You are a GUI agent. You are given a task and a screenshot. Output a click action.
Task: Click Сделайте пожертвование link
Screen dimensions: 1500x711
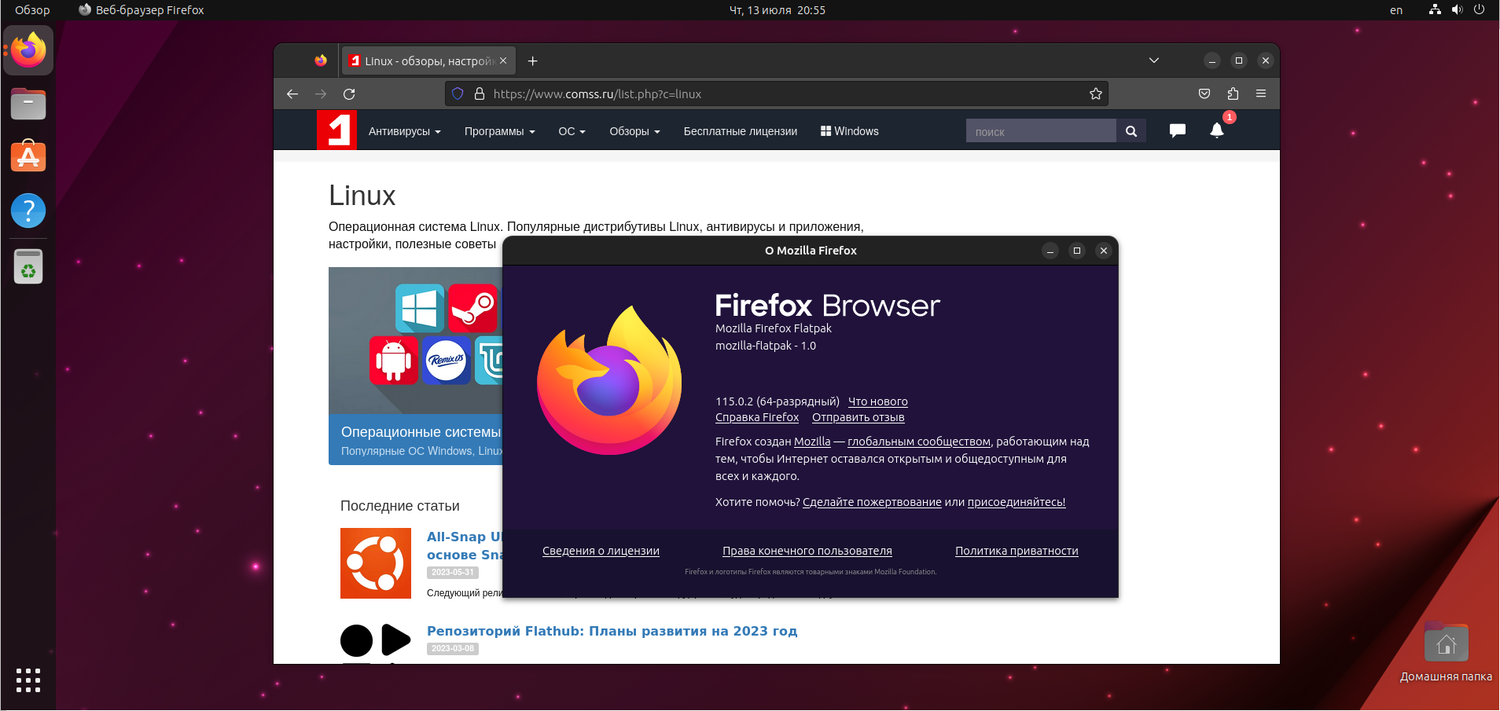pyautogui.click(x=872, y=502)
